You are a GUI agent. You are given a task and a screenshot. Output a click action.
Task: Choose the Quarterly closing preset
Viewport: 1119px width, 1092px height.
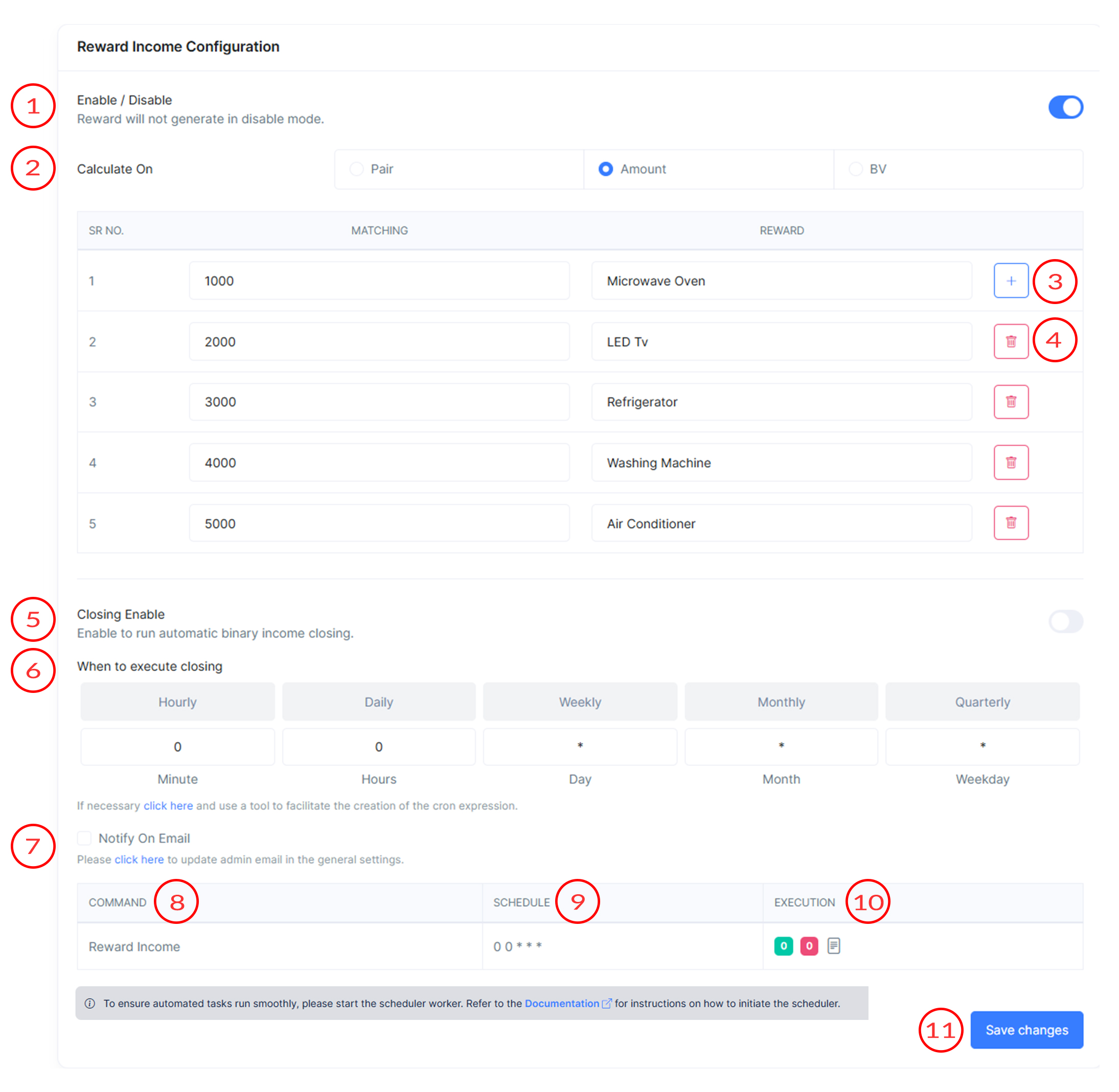point(982,702)
